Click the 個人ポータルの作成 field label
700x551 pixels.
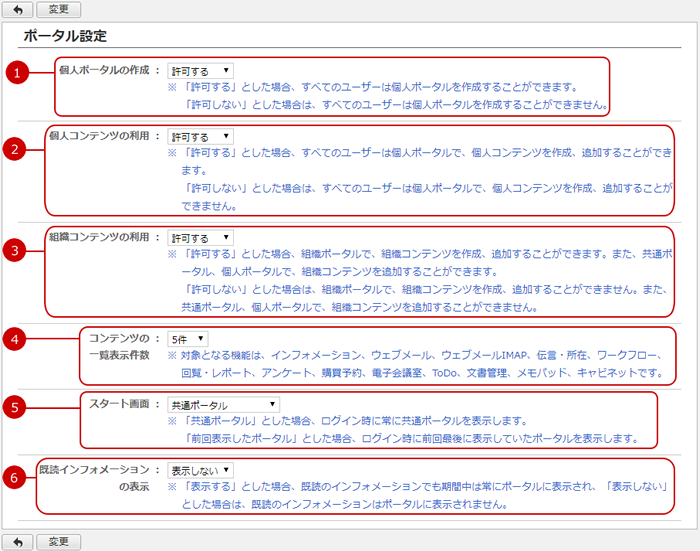click(x=103, y=70)
